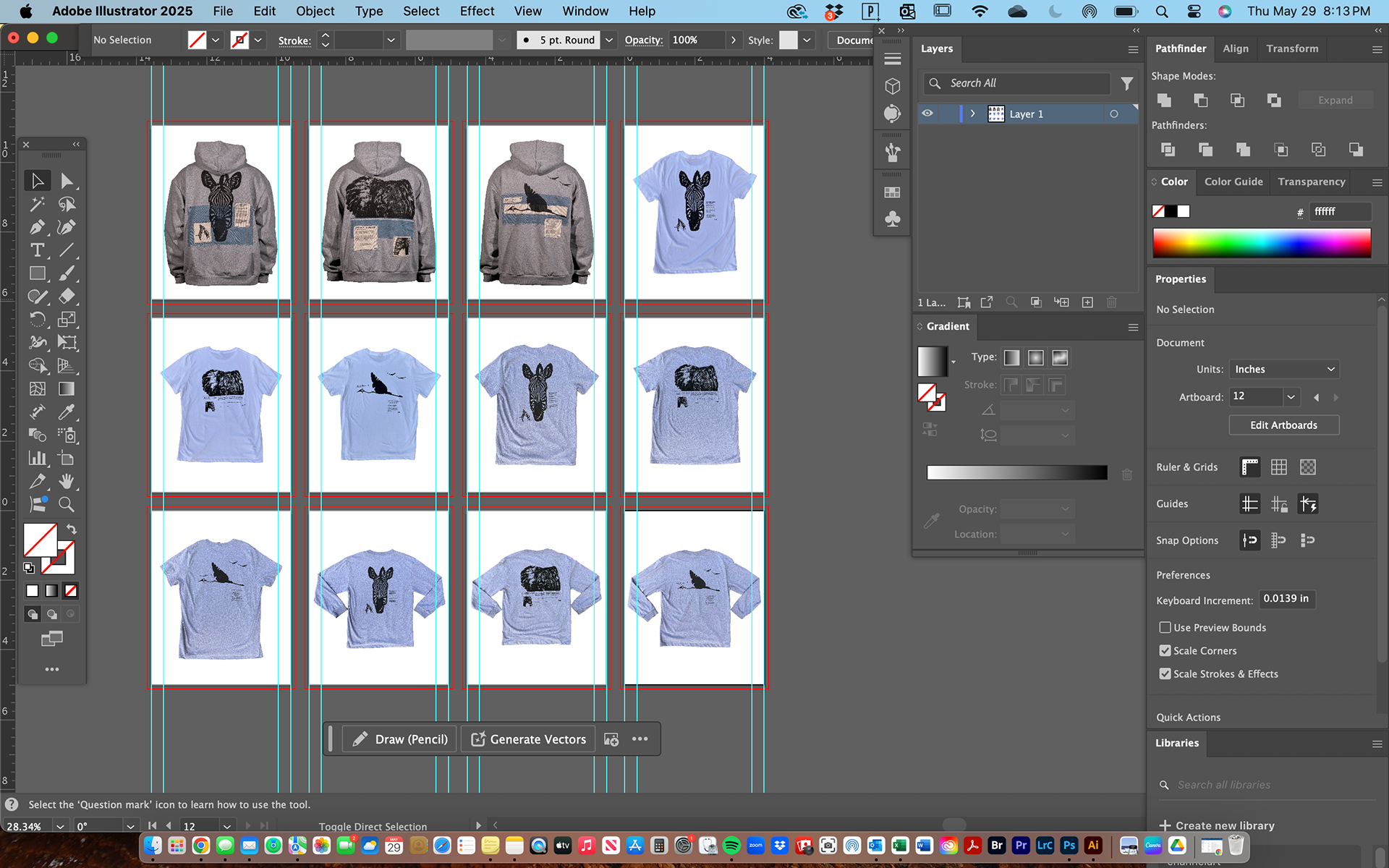Open the 5 pt. Round brush dropdown
Image resolution: width=1389 pixels, height=868 pixels.
609,41
